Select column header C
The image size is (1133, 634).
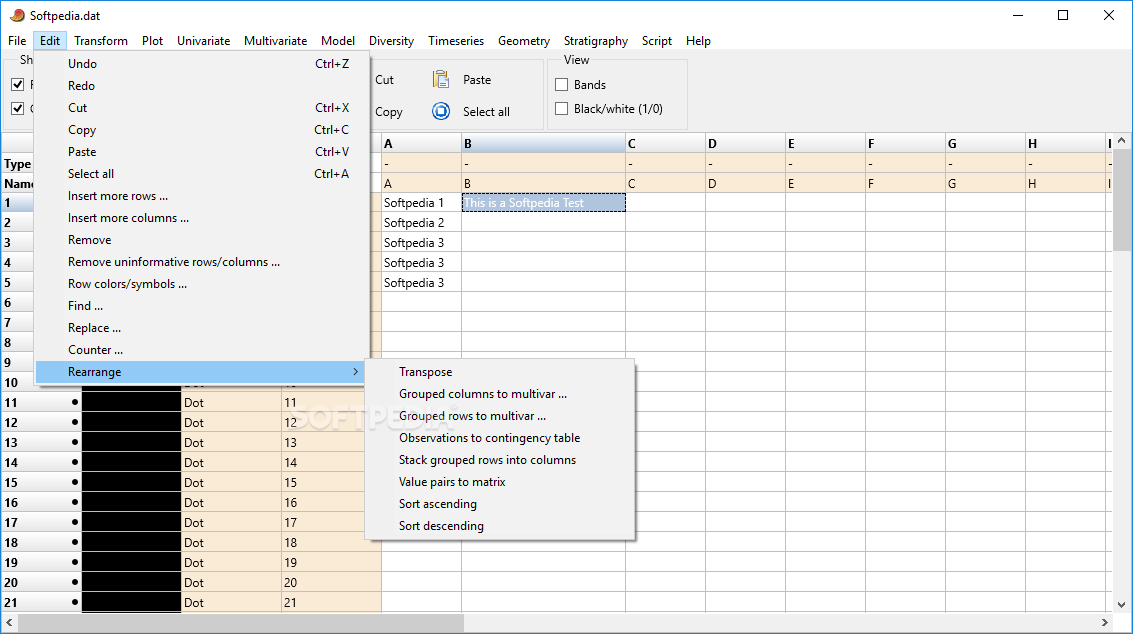pos(665,143)
